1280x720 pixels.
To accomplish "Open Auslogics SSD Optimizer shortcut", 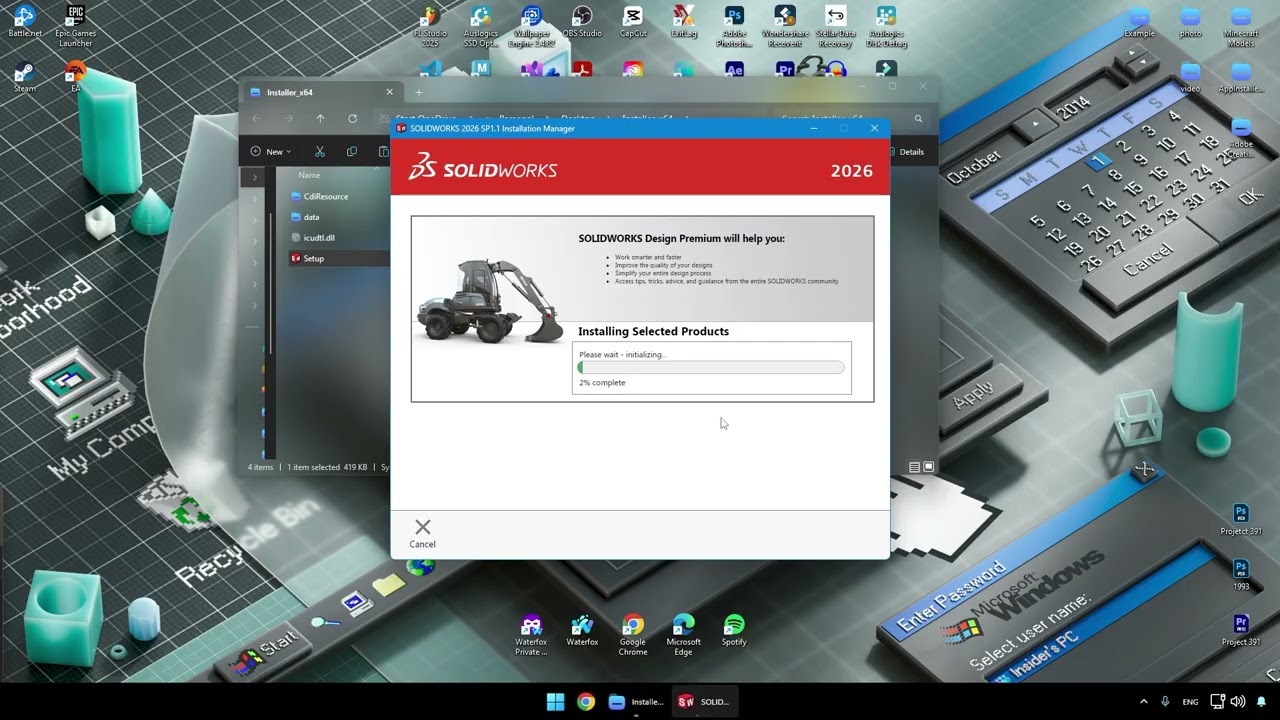I will [481, 26].
